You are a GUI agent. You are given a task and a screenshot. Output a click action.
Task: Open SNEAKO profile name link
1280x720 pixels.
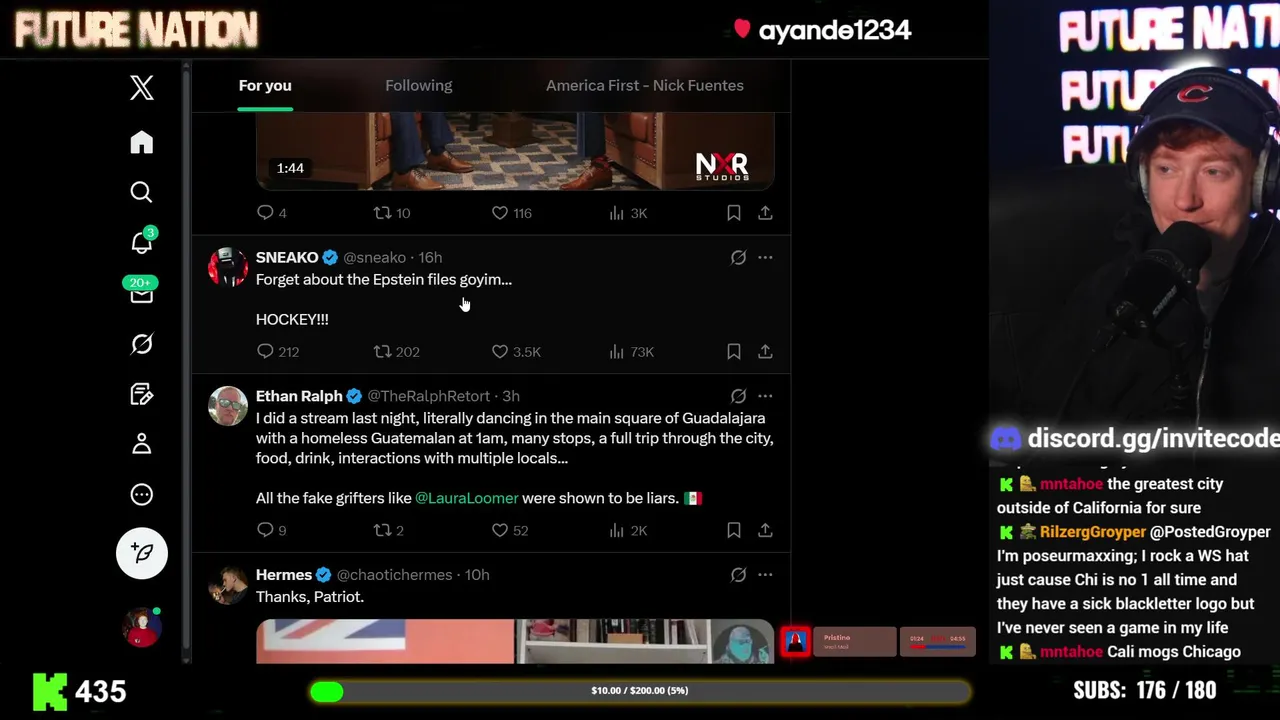click(x=287, y=257)
